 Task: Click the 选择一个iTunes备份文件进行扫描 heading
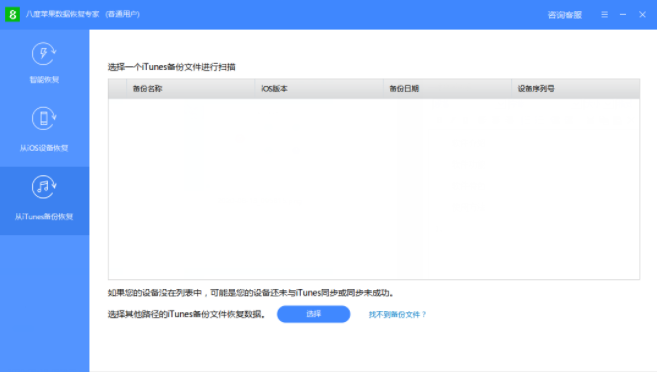171,67
